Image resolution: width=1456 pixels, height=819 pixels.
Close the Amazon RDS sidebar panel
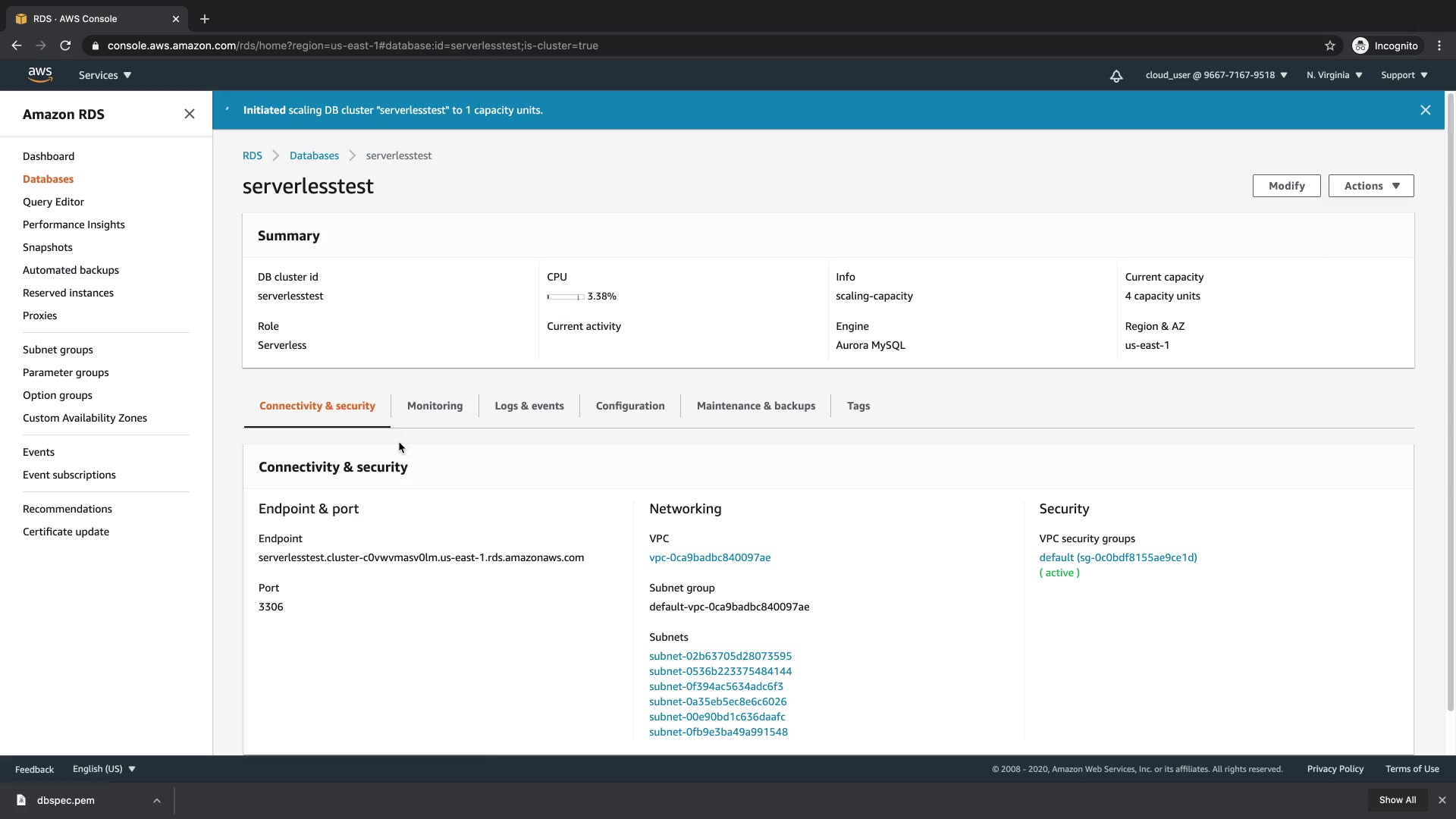click(190, 114)
